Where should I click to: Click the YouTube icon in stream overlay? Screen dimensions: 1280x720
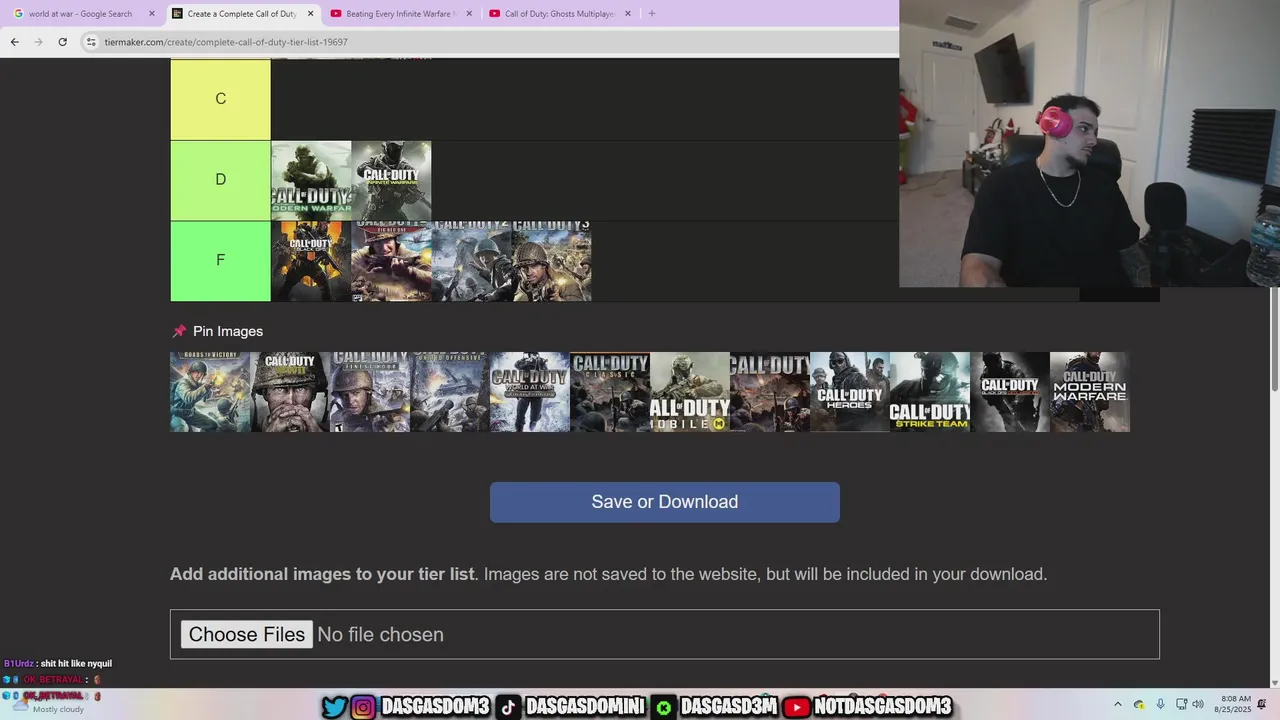click(x=797, y=707)
